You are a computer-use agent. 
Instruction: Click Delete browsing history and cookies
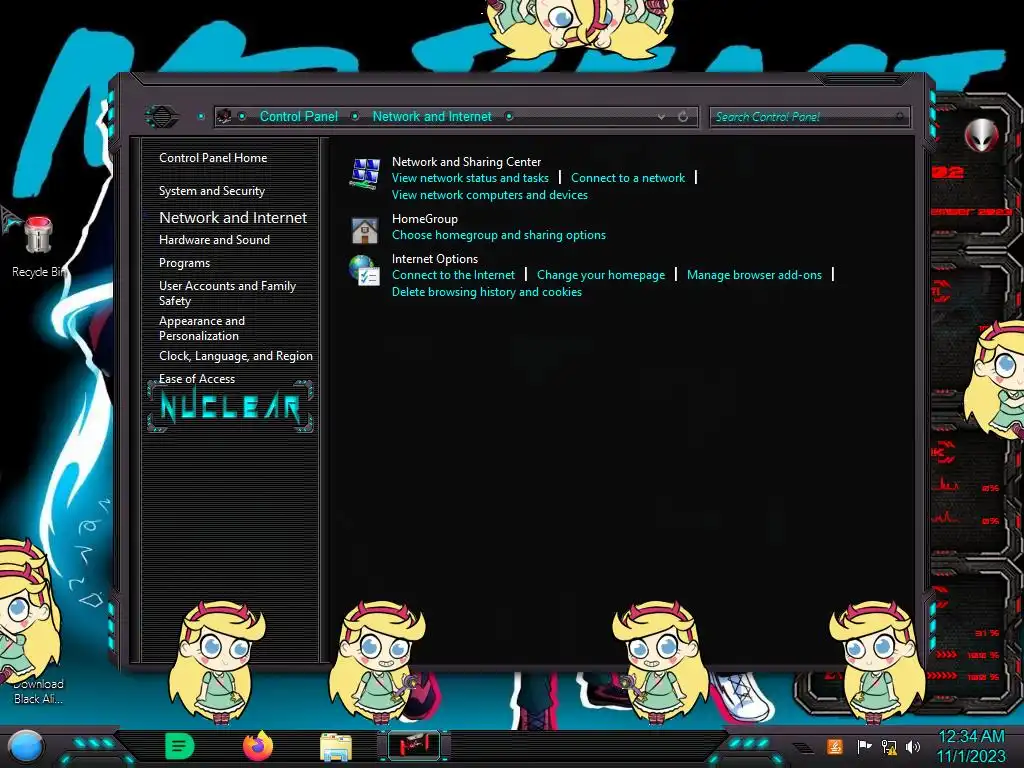pyautogui.click(x=487, y=292)
